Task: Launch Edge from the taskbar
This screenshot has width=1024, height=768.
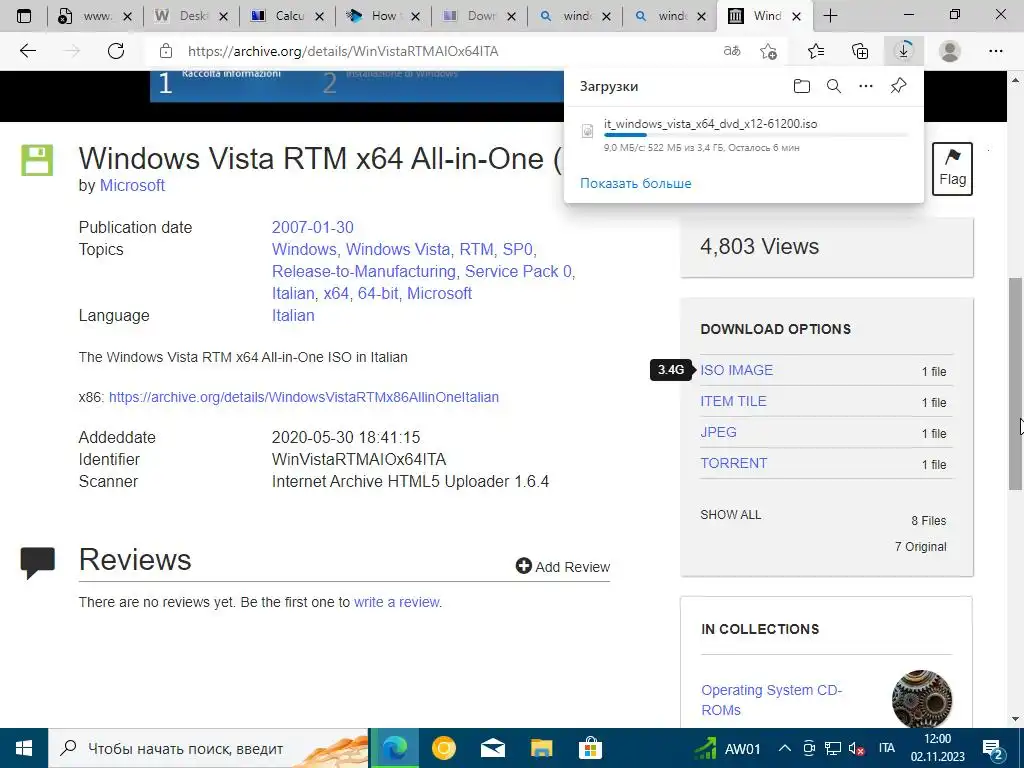Action: [x=395, y=748]
